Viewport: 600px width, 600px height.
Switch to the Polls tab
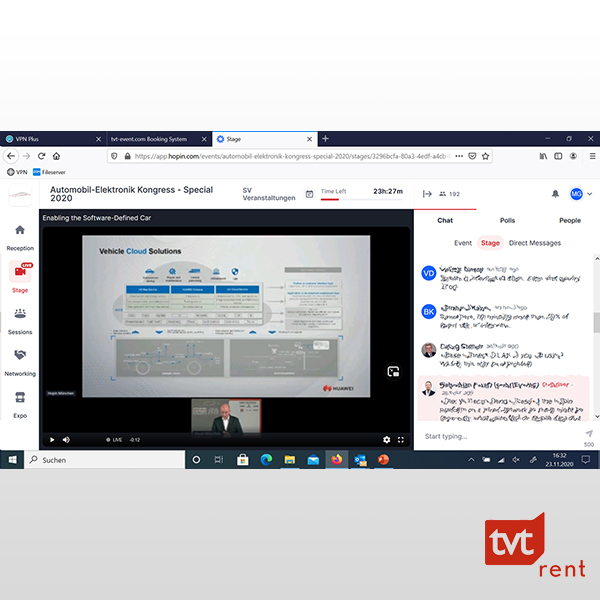(507, 220)
